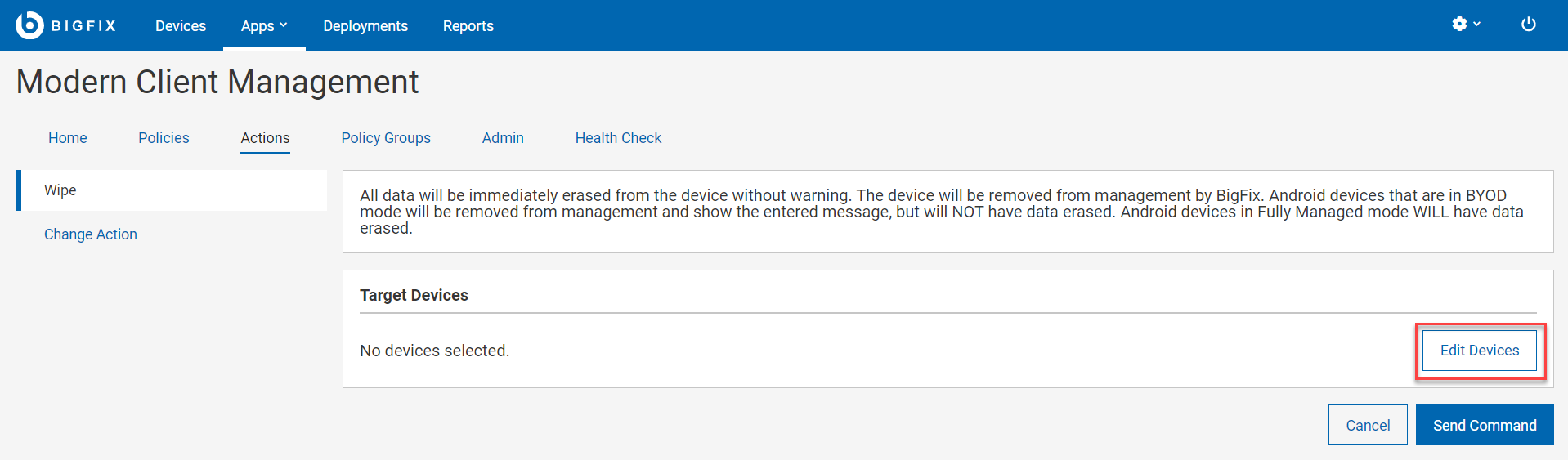The height and width of the screenshot is (460, 1568).
Task: Go to the Deployments page
Action: [365, 26]
